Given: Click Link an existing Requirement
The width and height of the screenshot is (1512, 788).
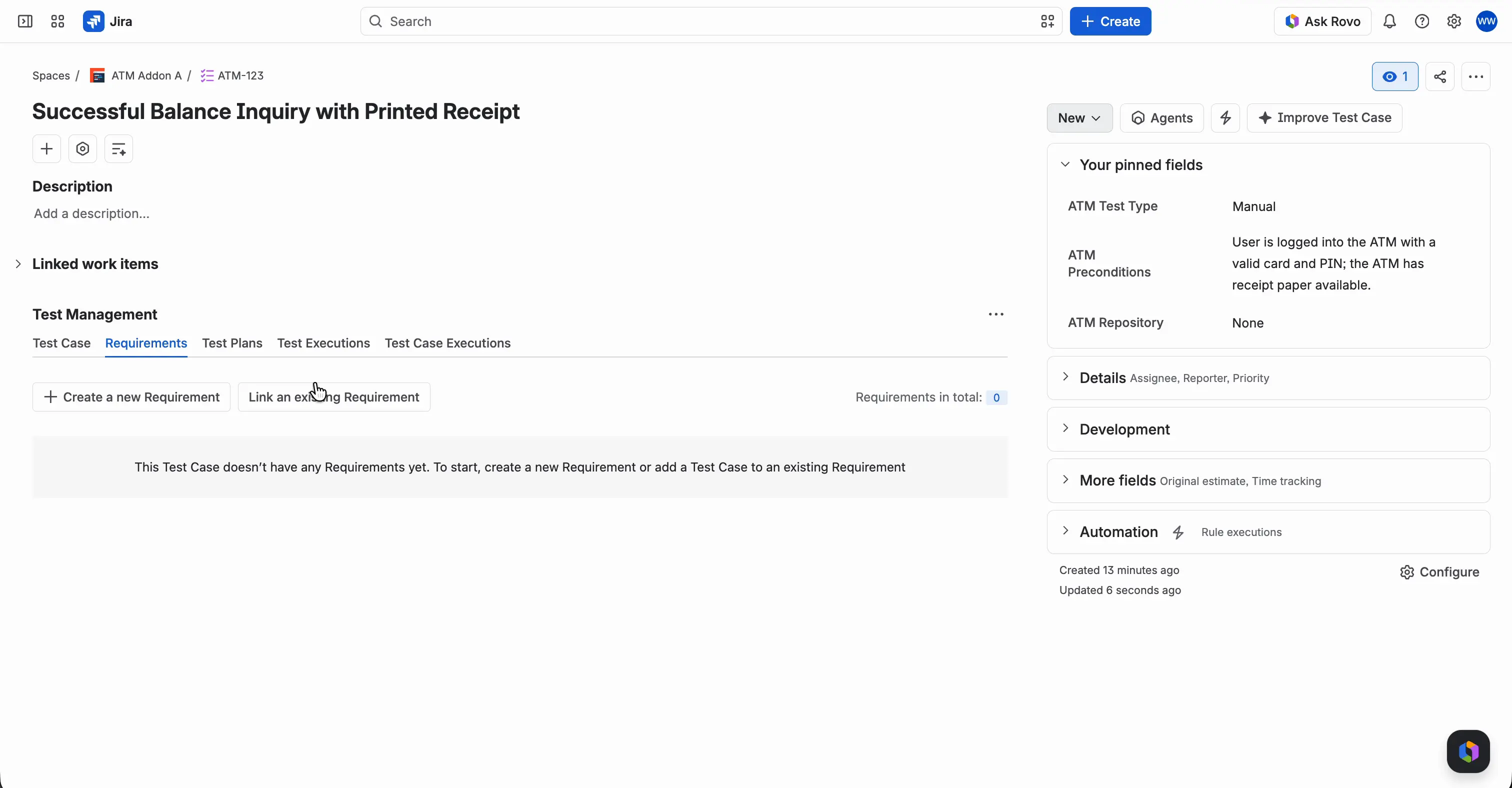Looking at the screenshot, I should point(334,397).
